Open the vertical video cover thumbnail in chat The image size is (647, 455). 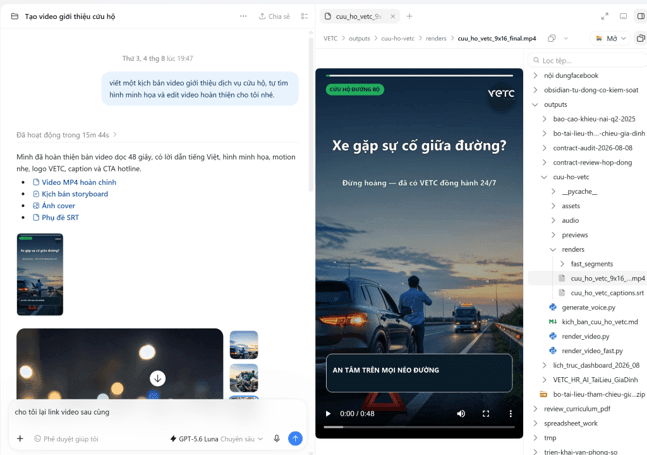click(40, 274)
